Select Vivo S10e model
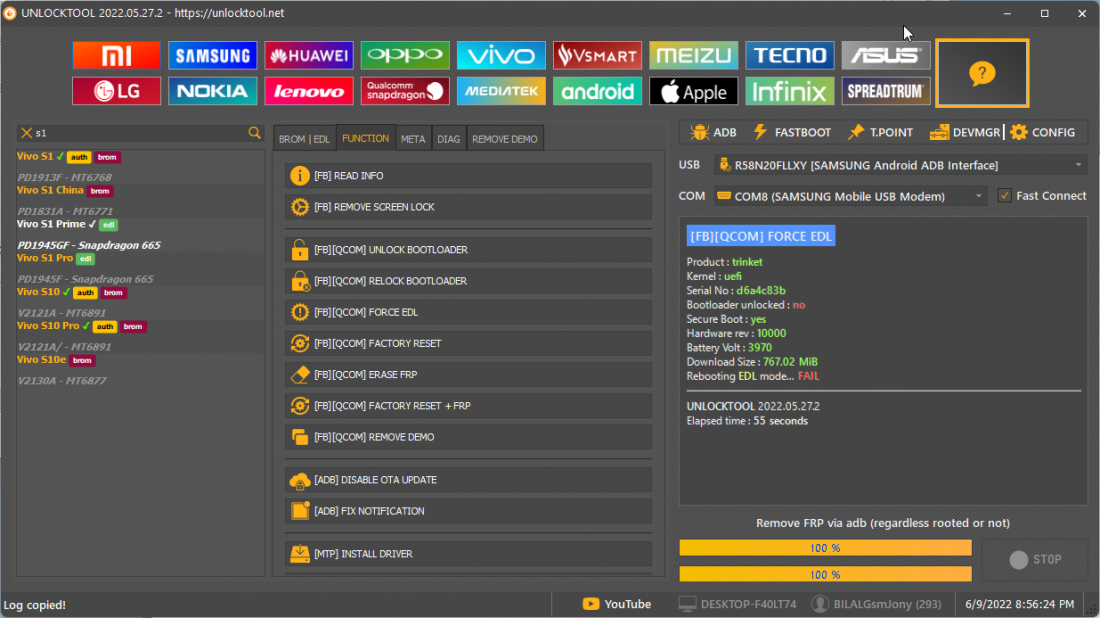The height and width of the screenshot is (618, 1100). point(41,359)
